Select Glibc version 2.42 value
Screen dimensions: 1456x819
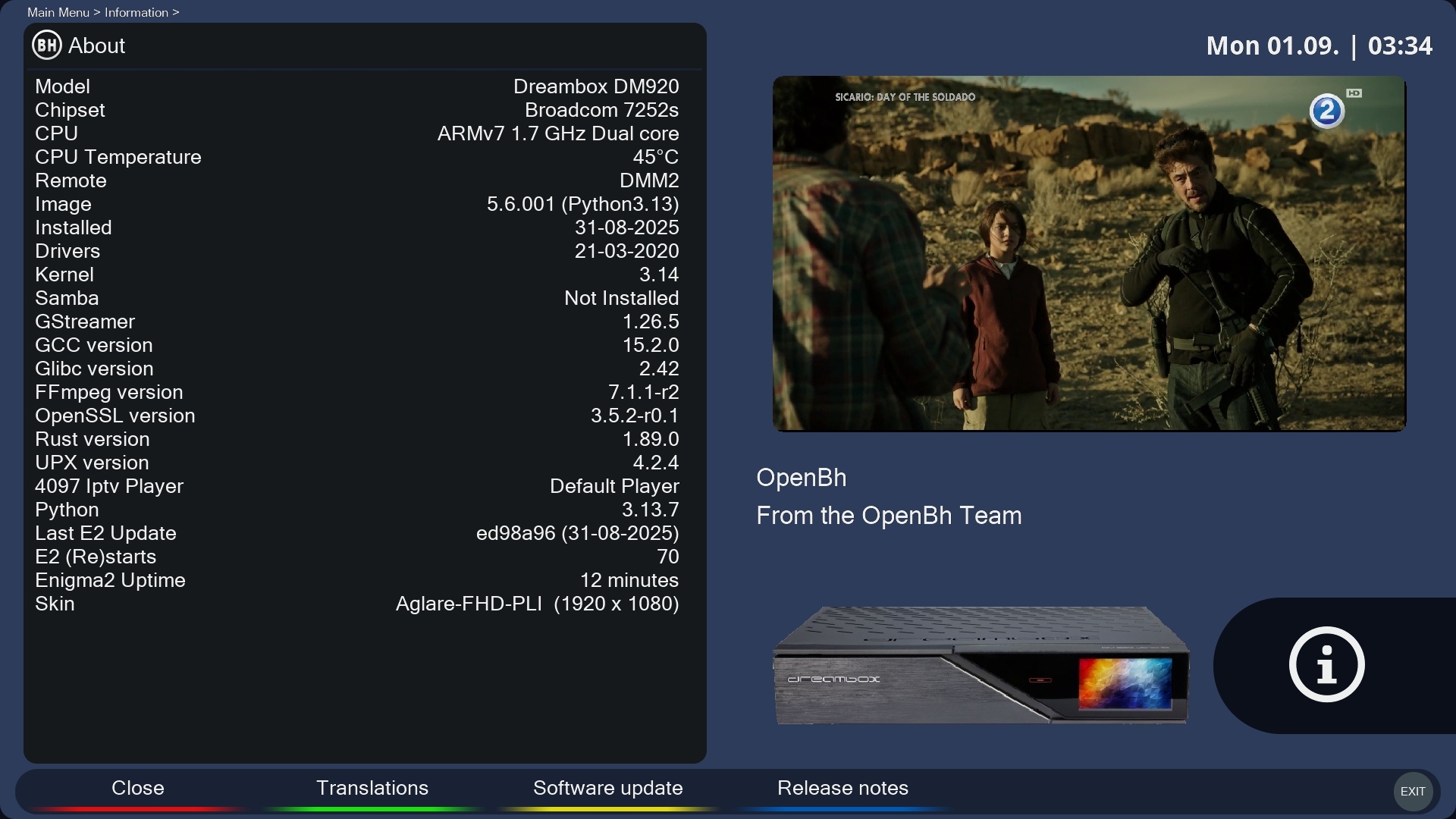pos(659,369)
